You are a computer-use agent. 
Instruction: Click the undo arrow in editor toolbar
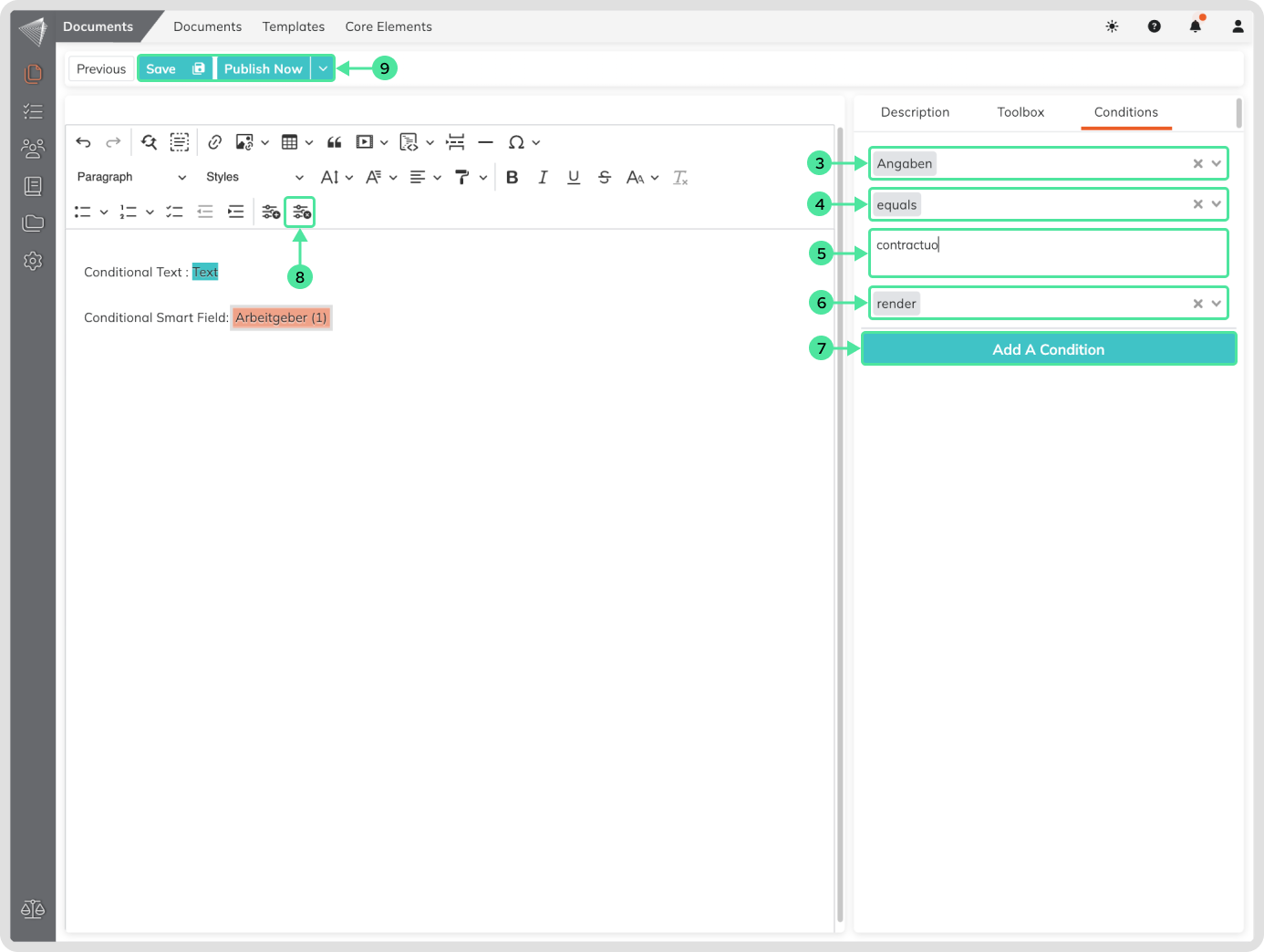coord(83,142)
